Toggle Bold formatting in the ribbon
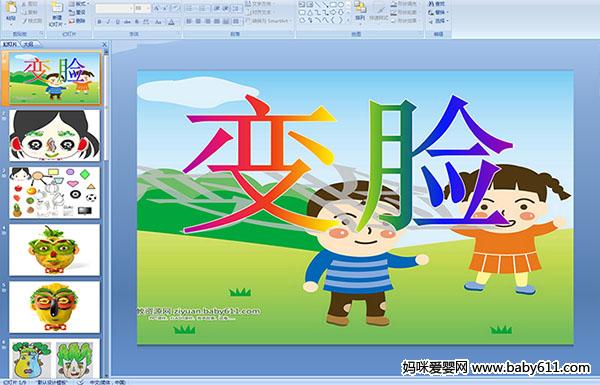Image resolution: width=600 pixels, height=385 pixels. [x=100, y=22]
